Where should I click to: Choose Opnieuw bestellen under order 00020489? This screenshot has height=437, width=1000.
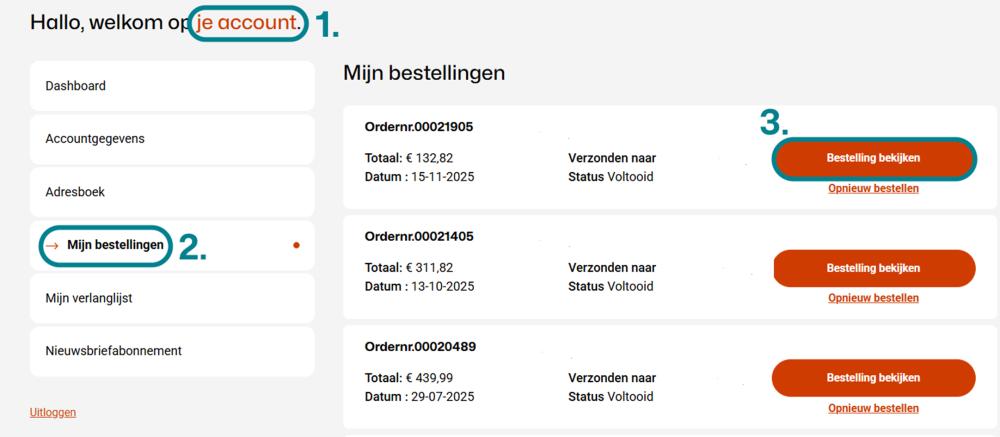pos(873,408)
